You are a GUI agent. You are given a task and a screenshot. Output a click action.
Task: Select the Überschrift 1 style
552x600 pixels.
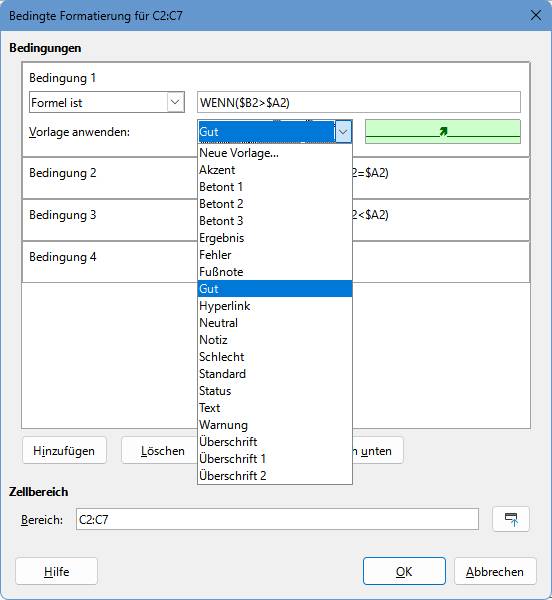(275, 458)
